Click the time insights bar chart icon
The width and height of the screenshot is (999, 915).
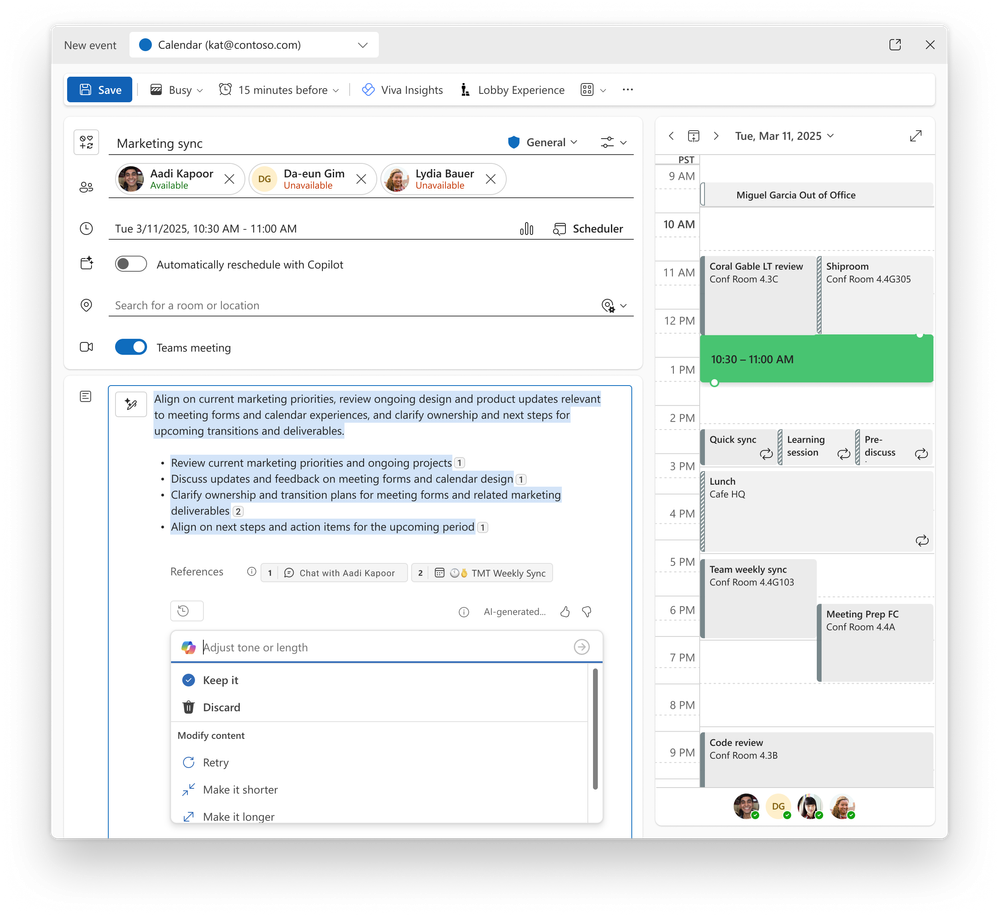click(x=527, y=229)
